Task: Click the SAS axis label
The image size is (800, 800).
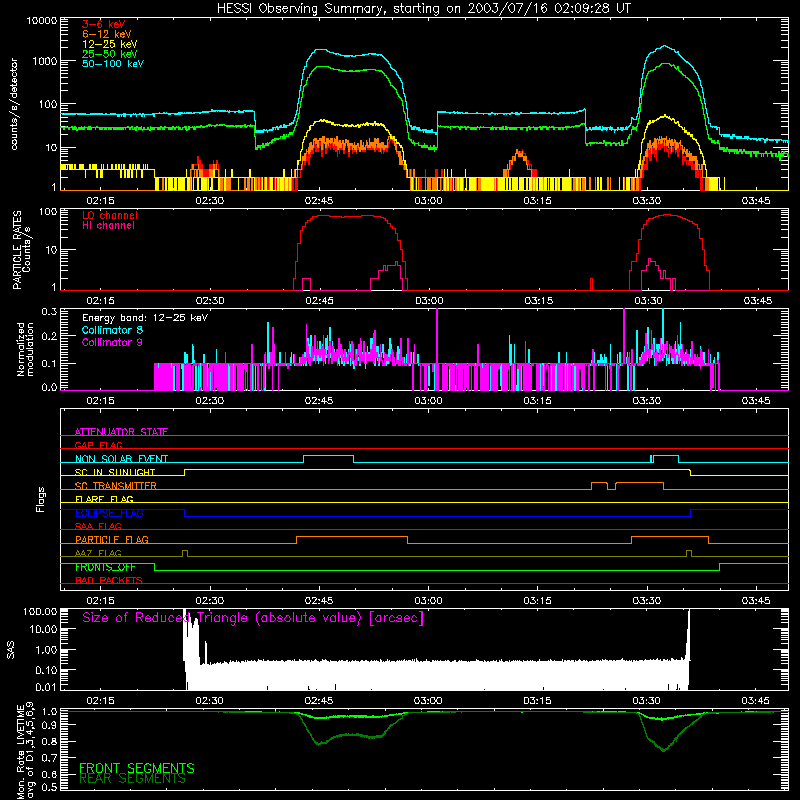Action: pyautogui.click(x=11, y=649)
